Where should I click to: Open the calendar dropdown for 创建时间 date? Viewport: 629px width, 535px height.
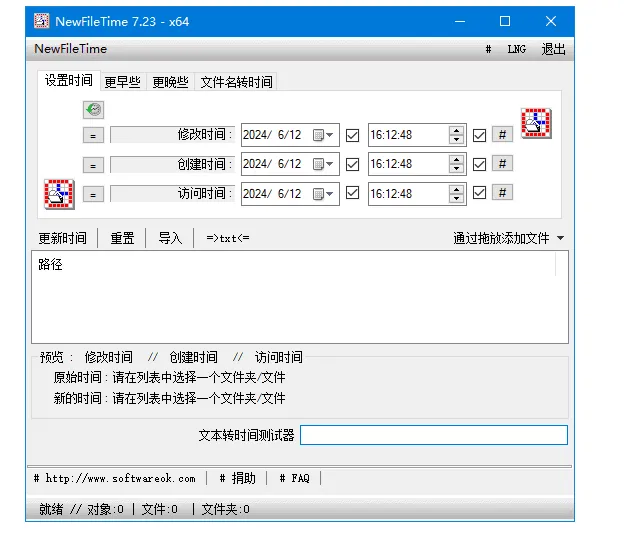[323, 164]
